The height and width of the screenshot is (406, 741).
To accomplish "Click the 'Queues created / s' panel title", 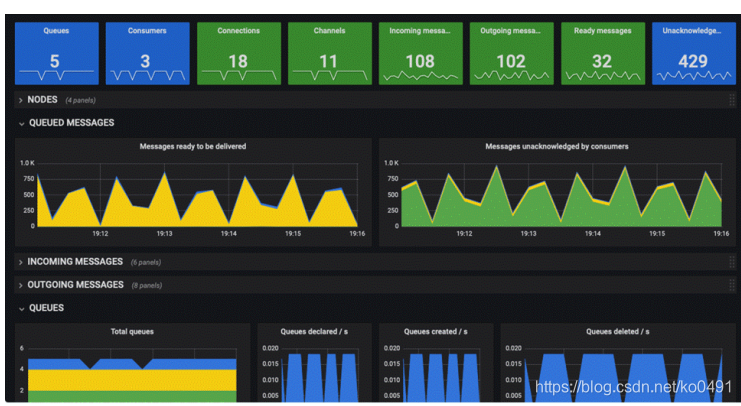I will [435, 331].
